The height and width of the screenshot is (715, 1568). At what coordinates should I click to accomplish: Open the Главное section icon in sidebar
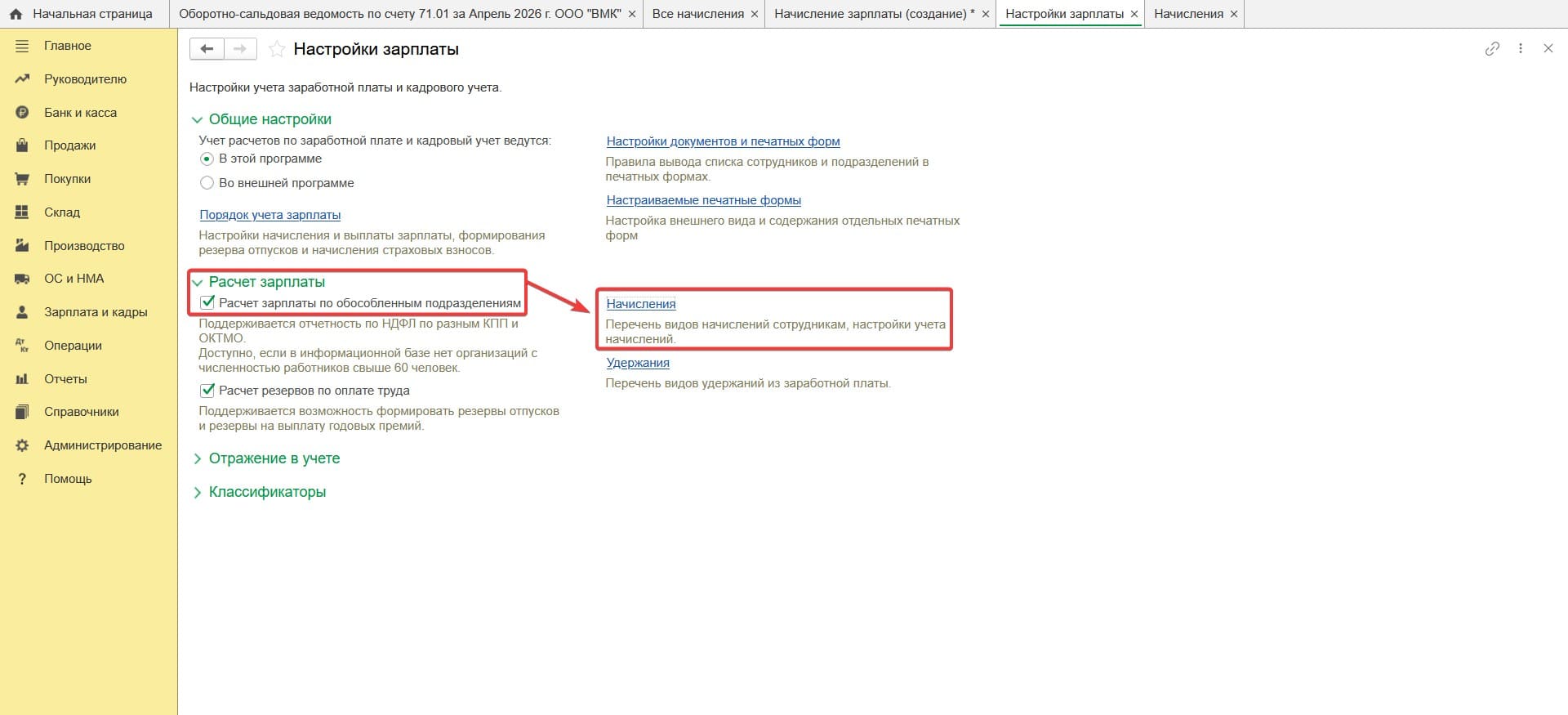pyautogui.click(x=22, y=46)
